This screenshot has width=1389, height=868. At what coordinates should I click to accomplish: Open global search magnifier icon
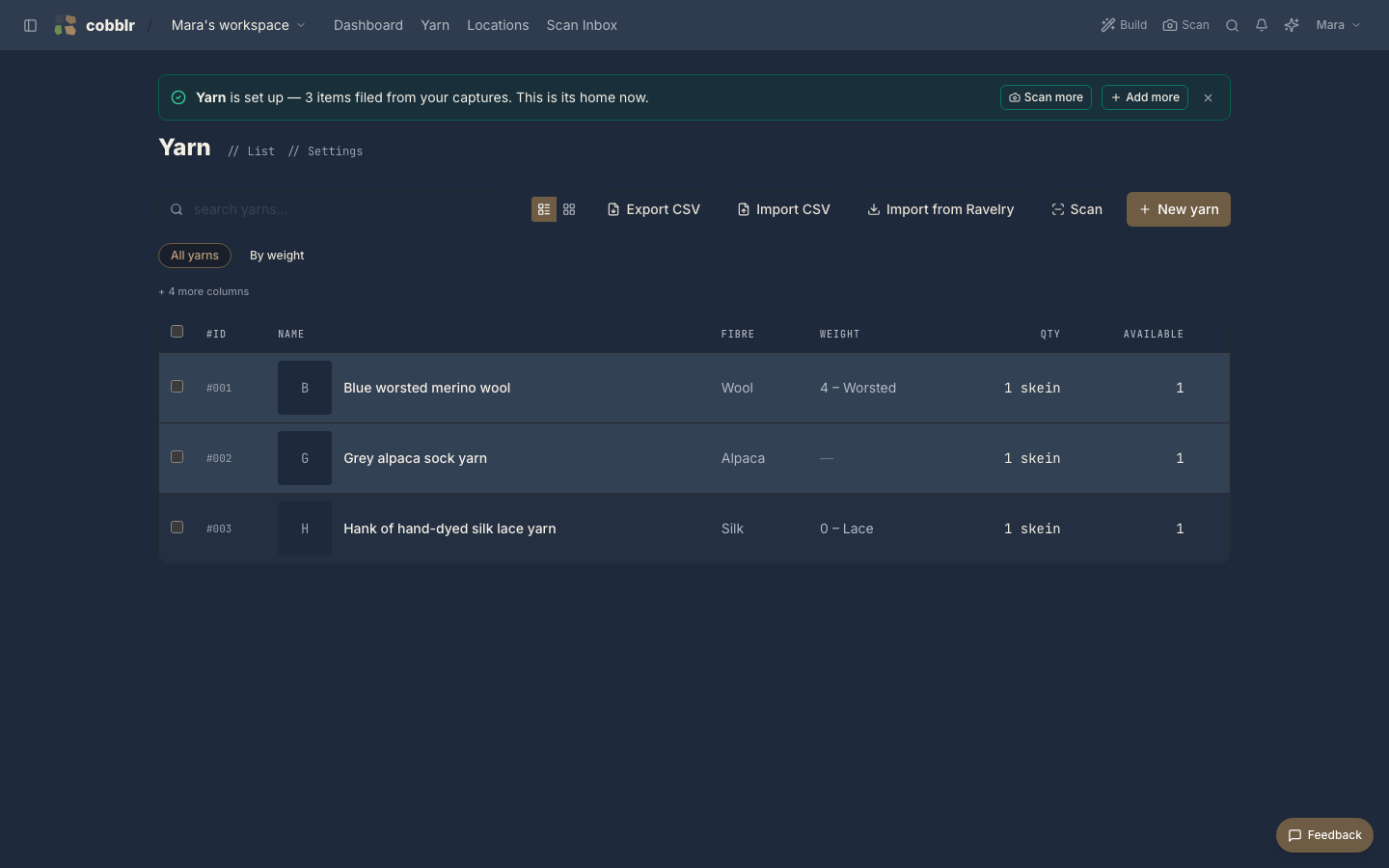1232,25
